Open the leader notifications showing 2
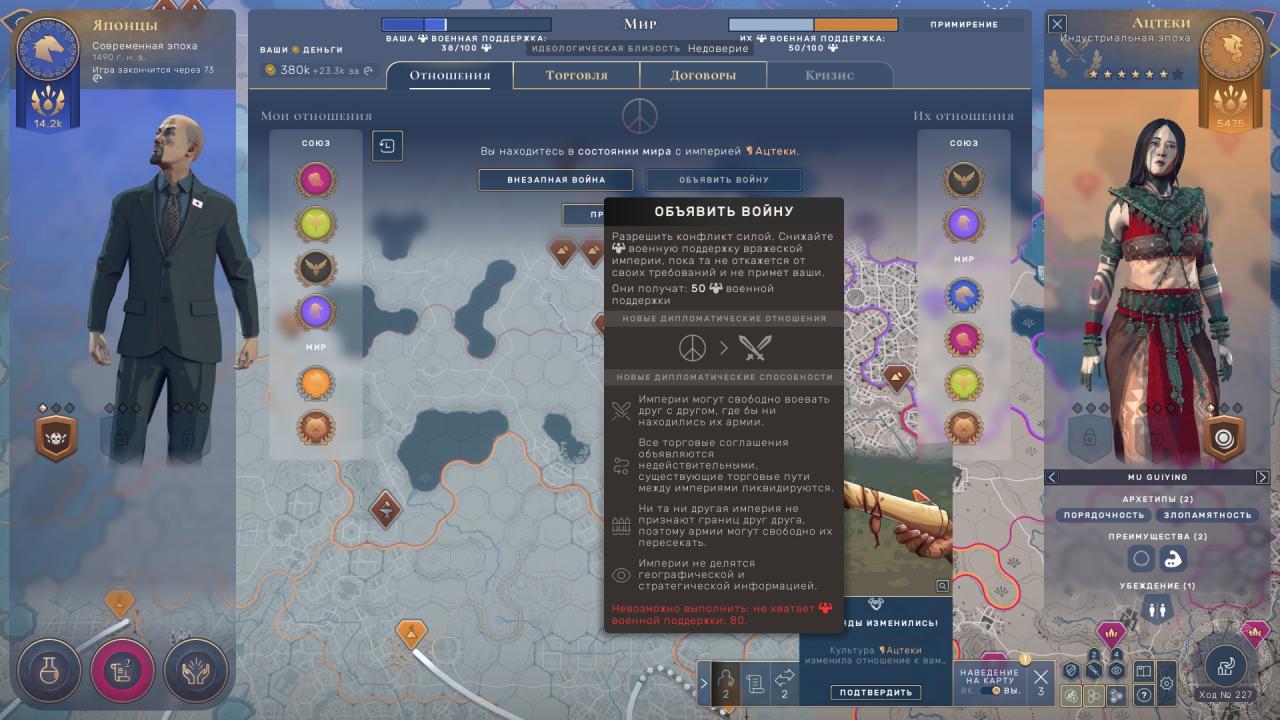Image resolution: width=1280 pixels, height=720 pixels. [727, 682]
